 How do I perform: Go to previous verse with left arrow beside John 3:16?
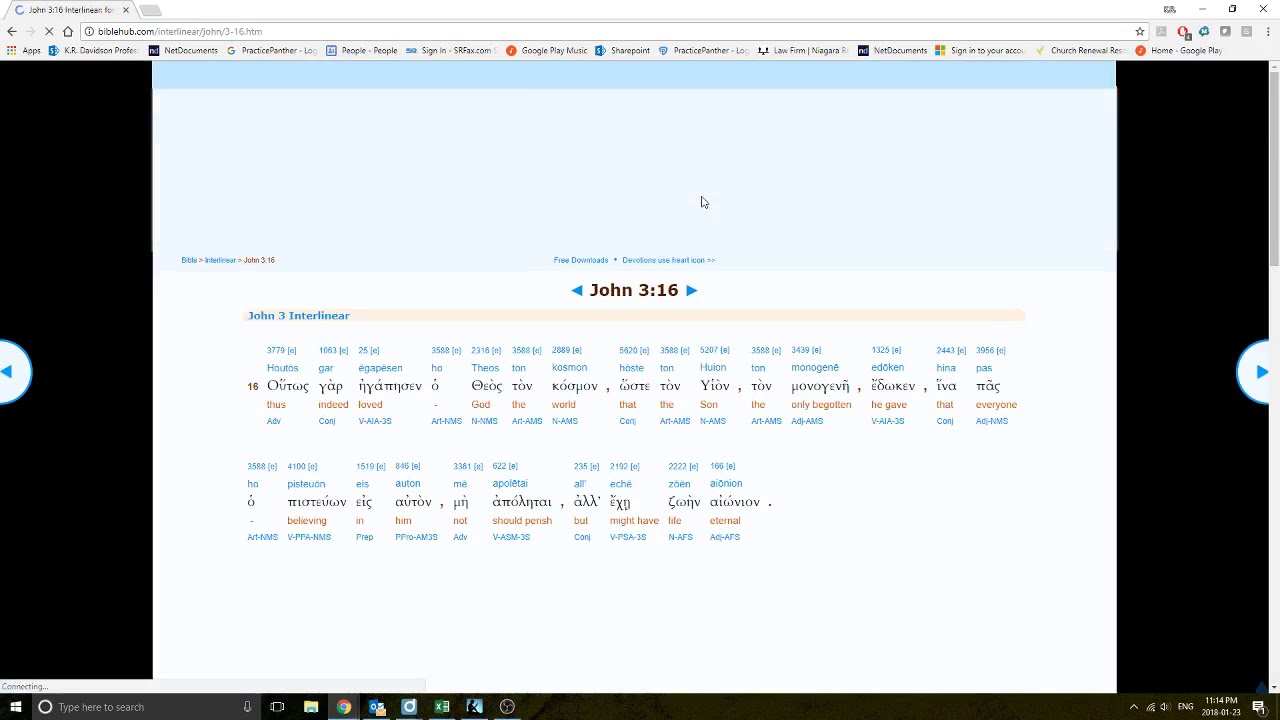tap(577, 290)
